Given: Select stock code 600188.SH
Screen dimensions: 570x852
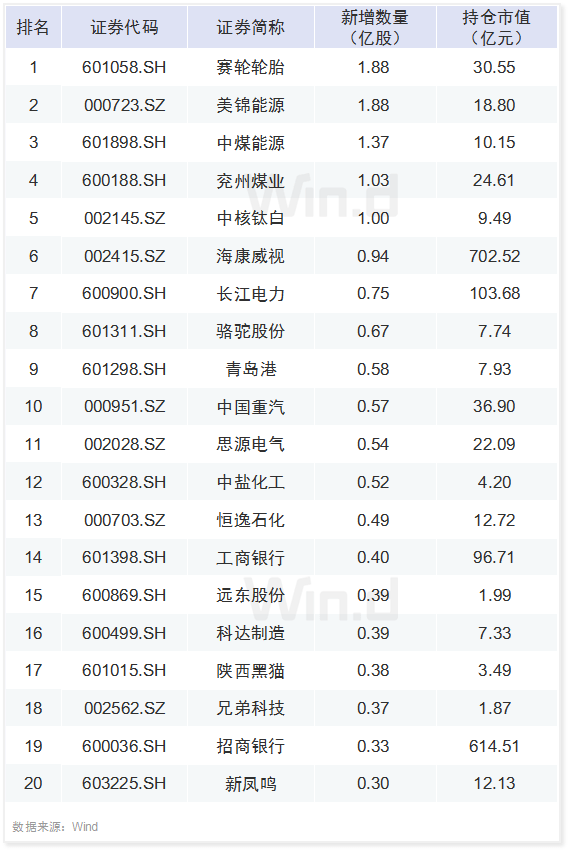Looking at the screenshot, I should pyautogui.click(x=124, y=180).
